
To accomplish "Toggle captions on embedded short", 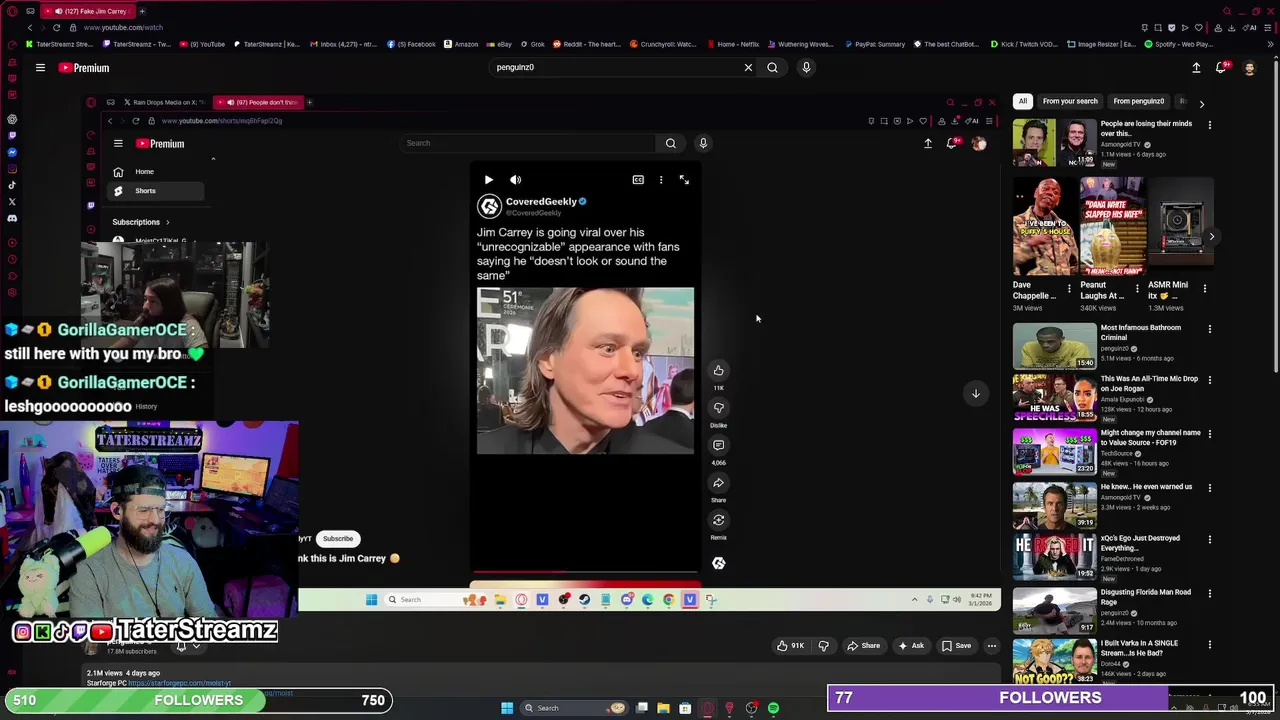I will pyautogui.click(x=638, y=180).
